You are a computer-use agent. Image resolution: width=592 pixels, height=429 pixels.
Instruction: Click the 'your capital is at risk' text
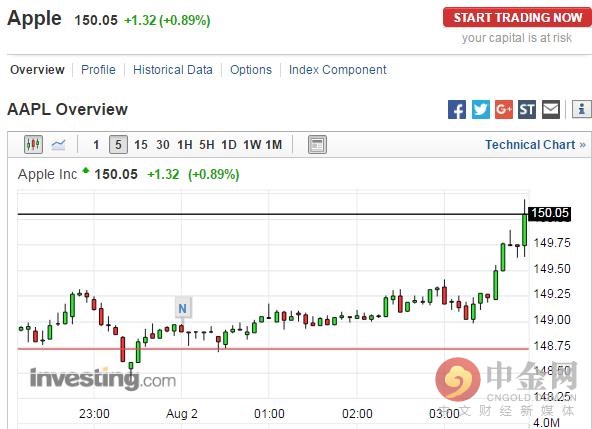pos(517,38)
